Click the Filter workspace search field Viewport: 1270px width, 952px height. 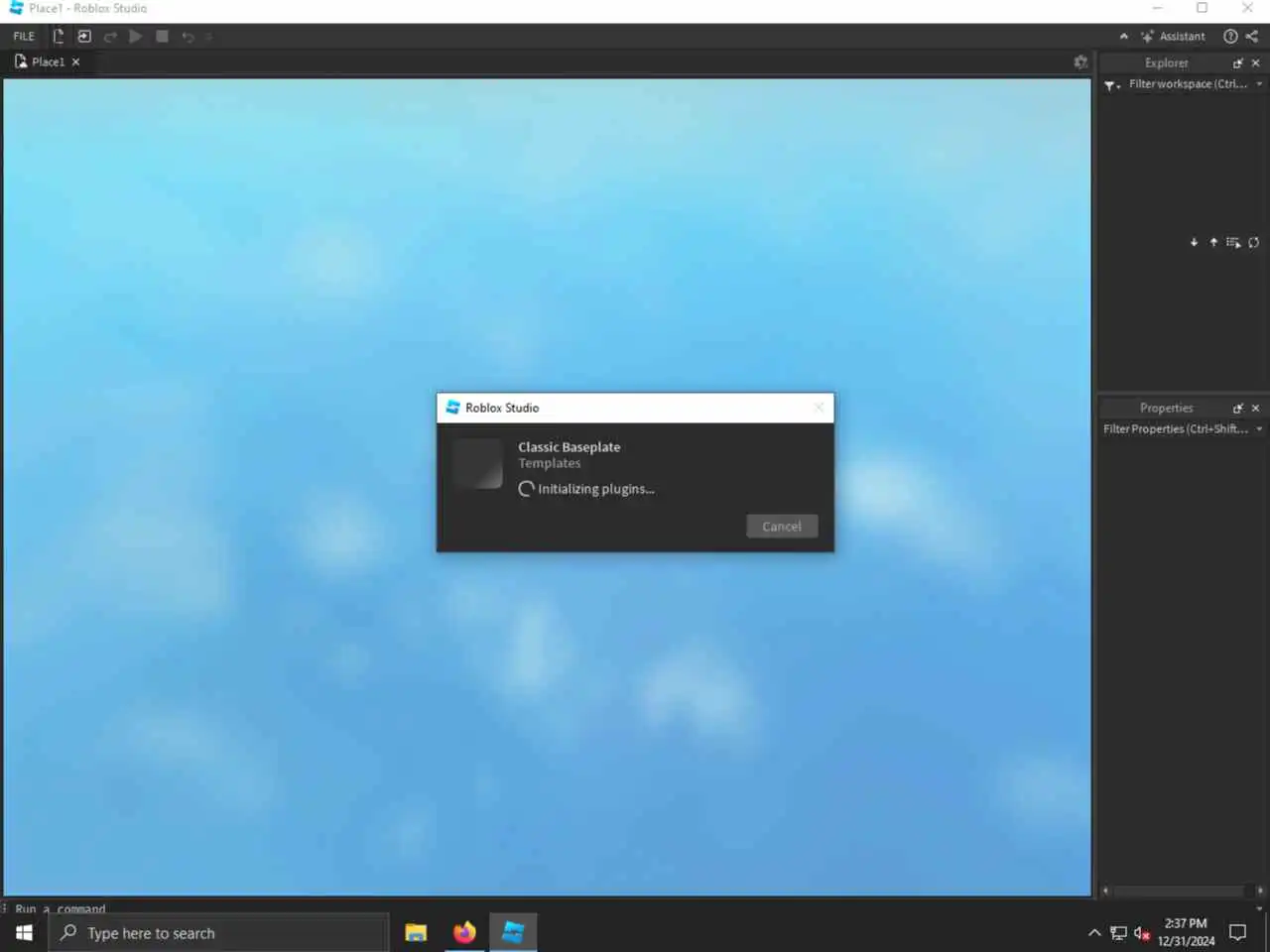(1188, 84)
